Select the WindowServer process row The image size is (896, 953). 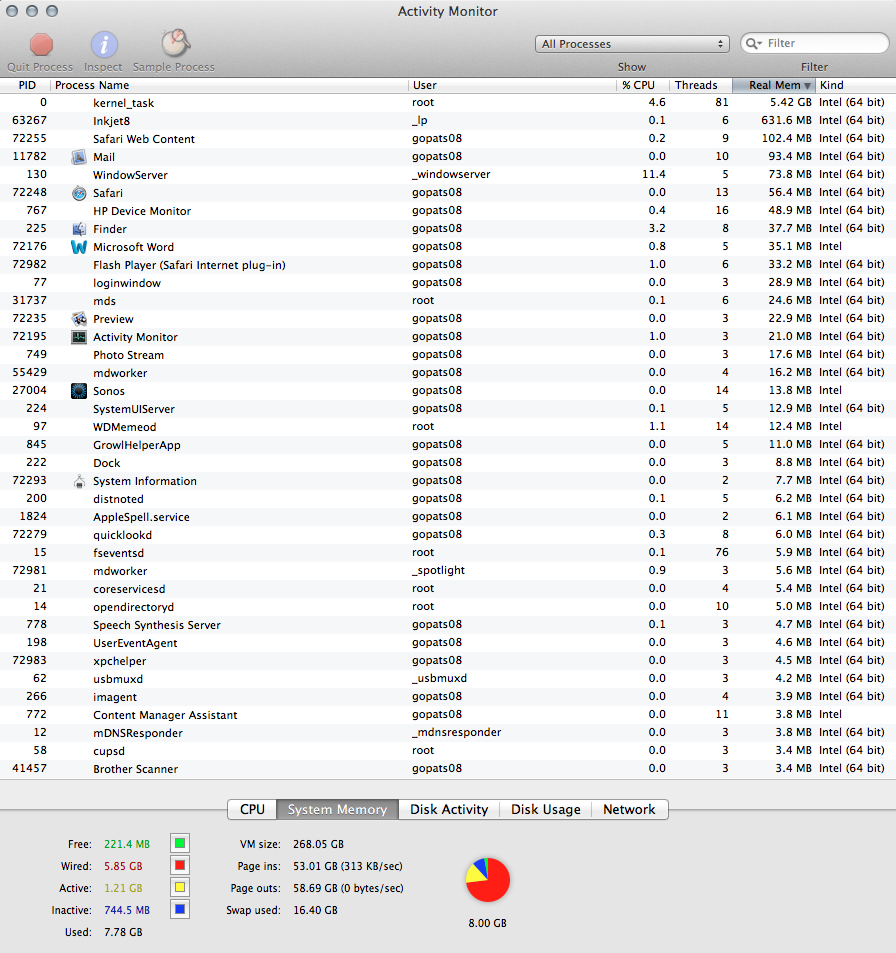pyautogui.click(x=448, y=174)
